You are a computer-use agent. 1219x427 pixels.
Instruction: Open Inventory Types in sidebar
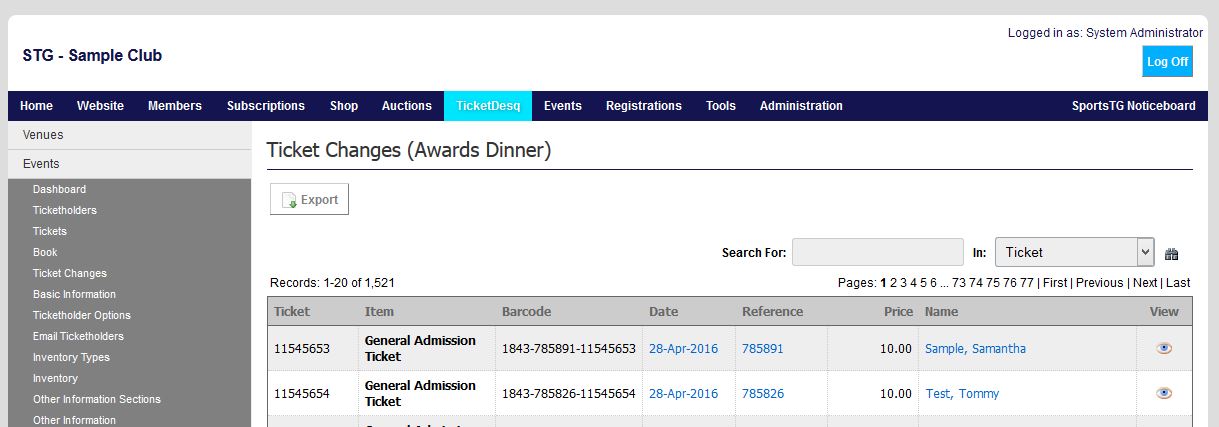[x=72, y=357]
